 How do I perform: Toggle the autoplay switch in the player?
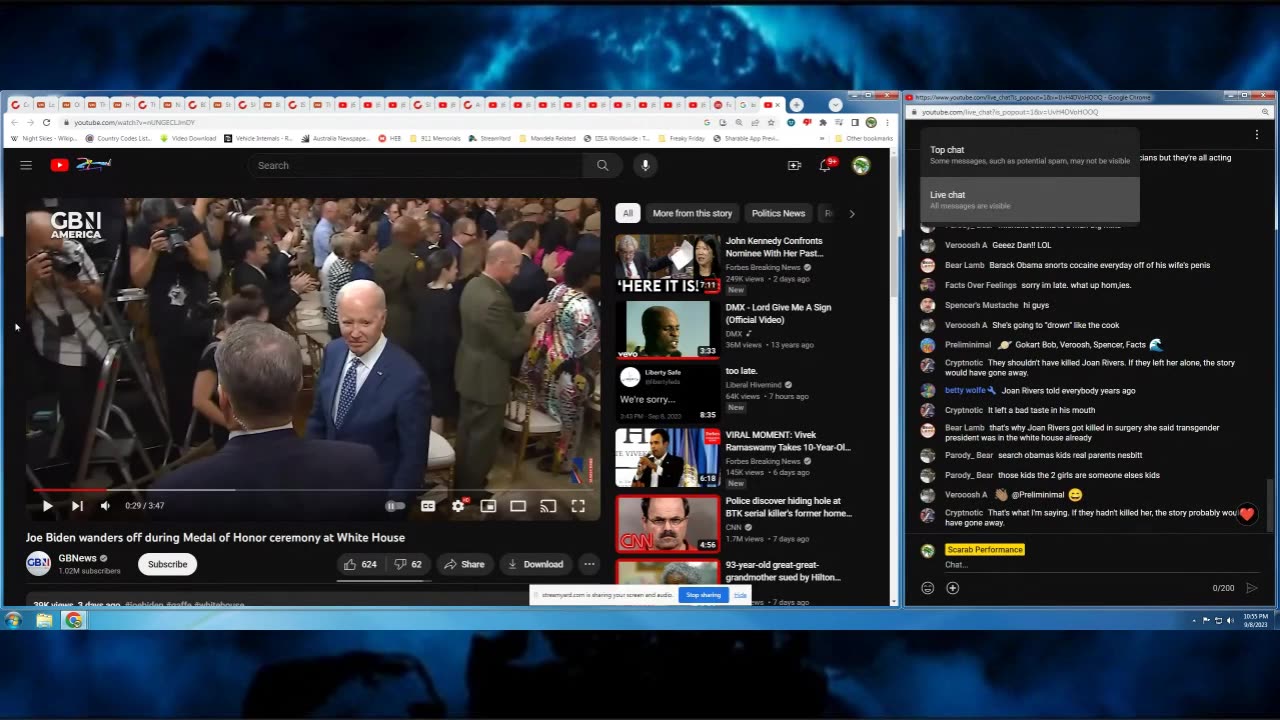[x=396, y=506]
